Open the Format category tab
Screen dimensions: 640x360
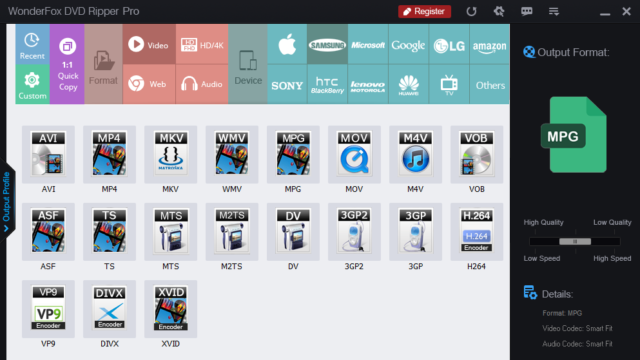[x=103, y=64]
